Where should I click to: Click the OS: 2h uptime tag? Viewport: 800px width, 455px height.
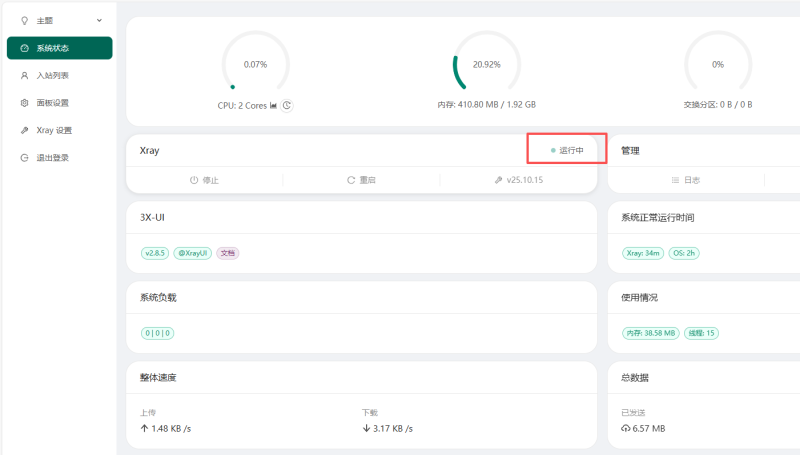point(684,253)
